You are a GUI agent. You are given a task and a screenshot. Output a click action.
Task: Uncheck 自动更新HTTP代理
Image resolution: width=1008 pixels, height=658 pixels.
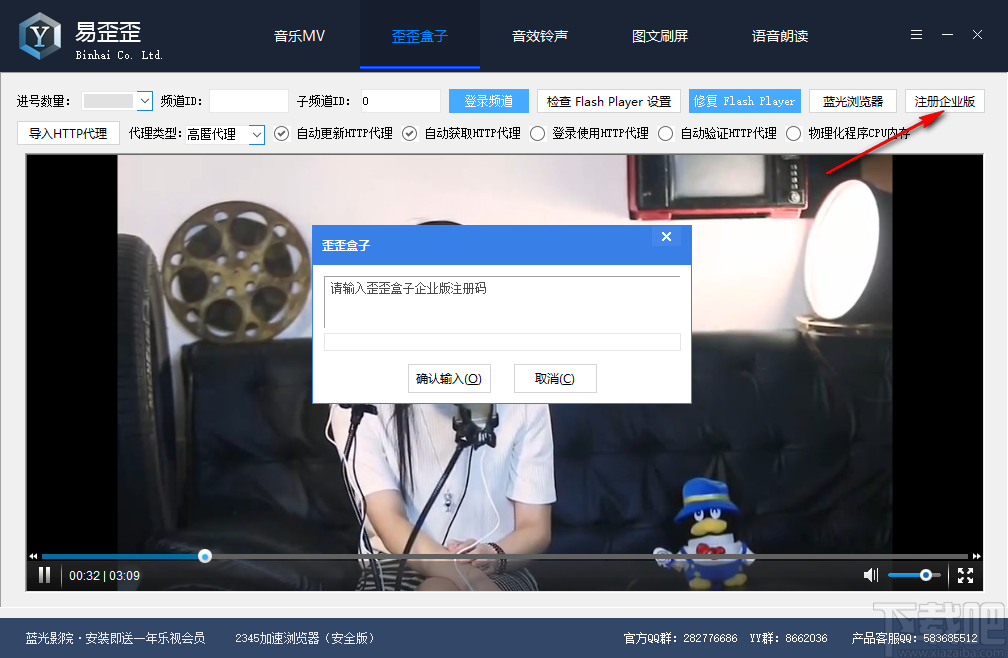[281, 132]
